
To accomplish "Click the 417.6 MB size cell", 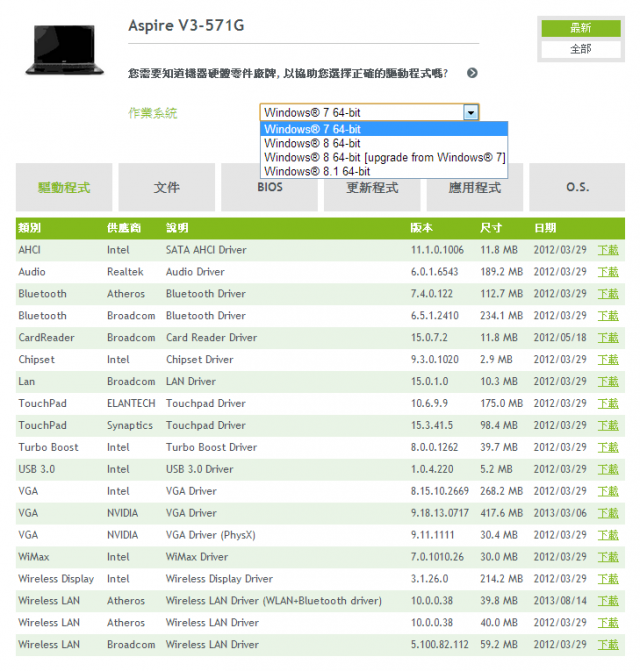I will click(502, 513).
